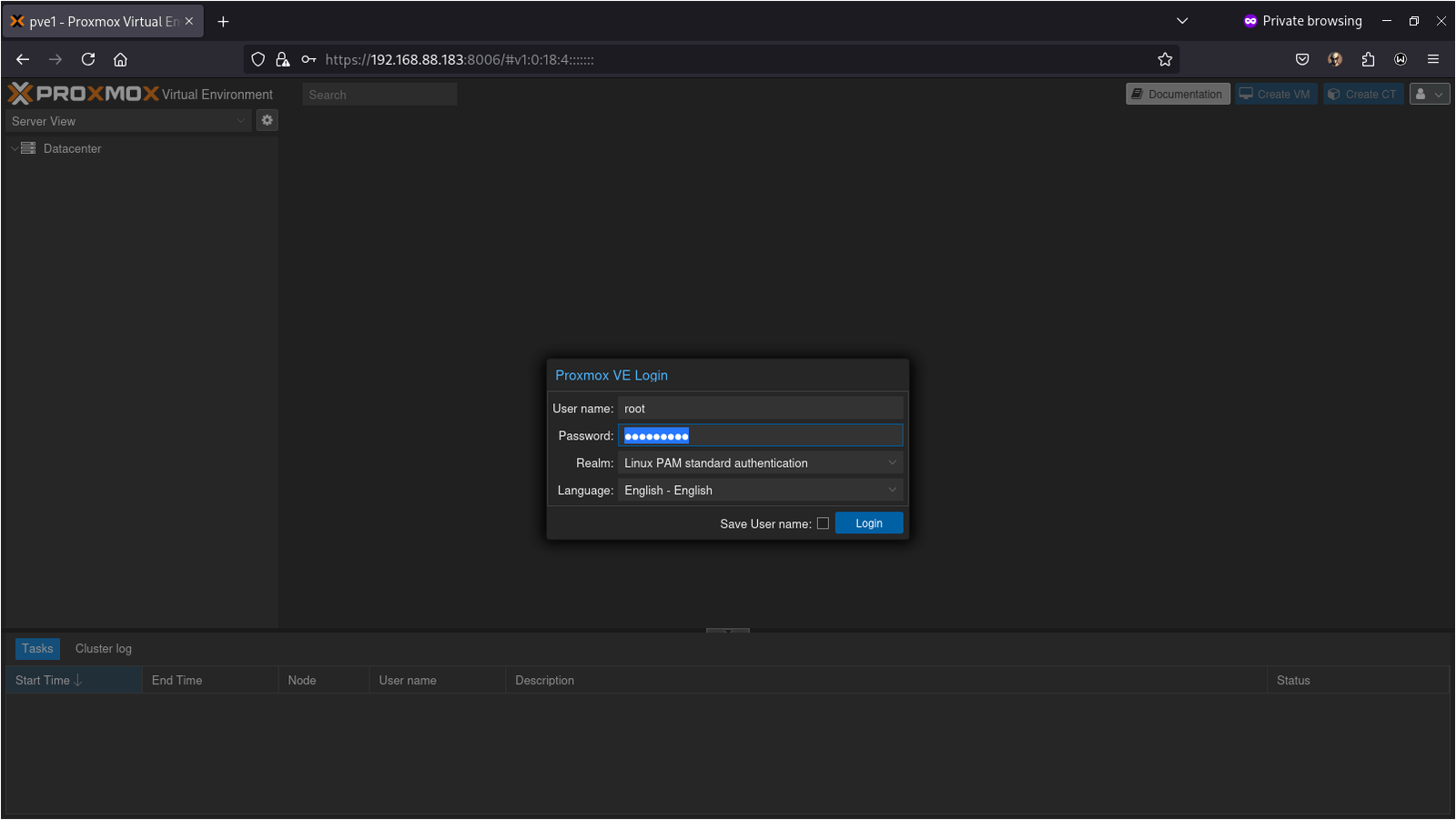The image size is (1456, 820).
Task: Open browser home page icon
Action: click(120, 59)
